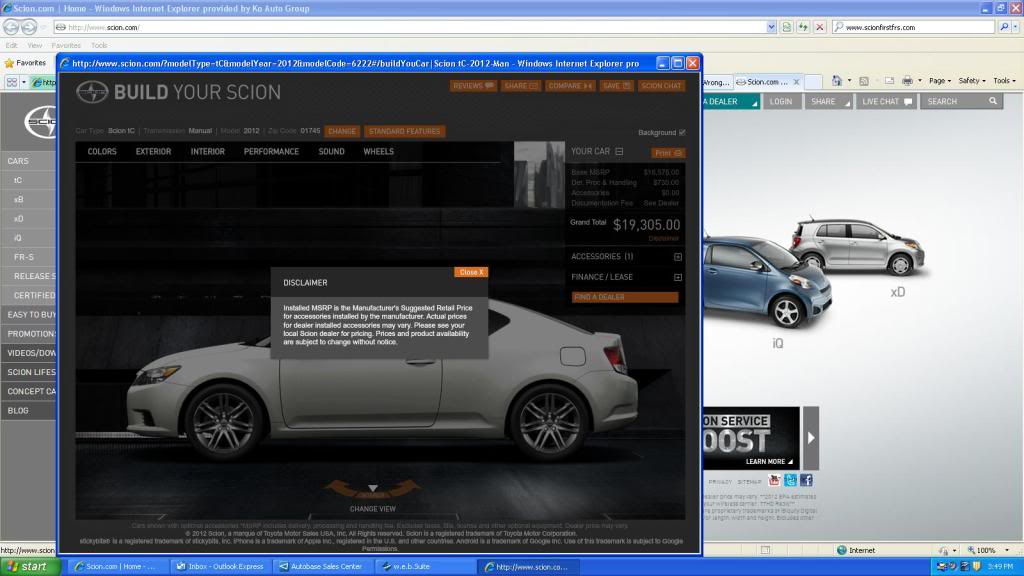Image resolution: width=1024 pixels, height=576 pixels.
Task: Collapse the Your Car summary panel
Action: [619, 152]
